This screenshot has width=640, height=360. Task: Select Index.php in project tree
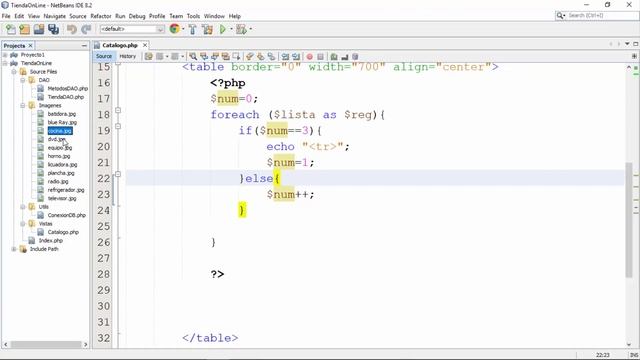50,240
